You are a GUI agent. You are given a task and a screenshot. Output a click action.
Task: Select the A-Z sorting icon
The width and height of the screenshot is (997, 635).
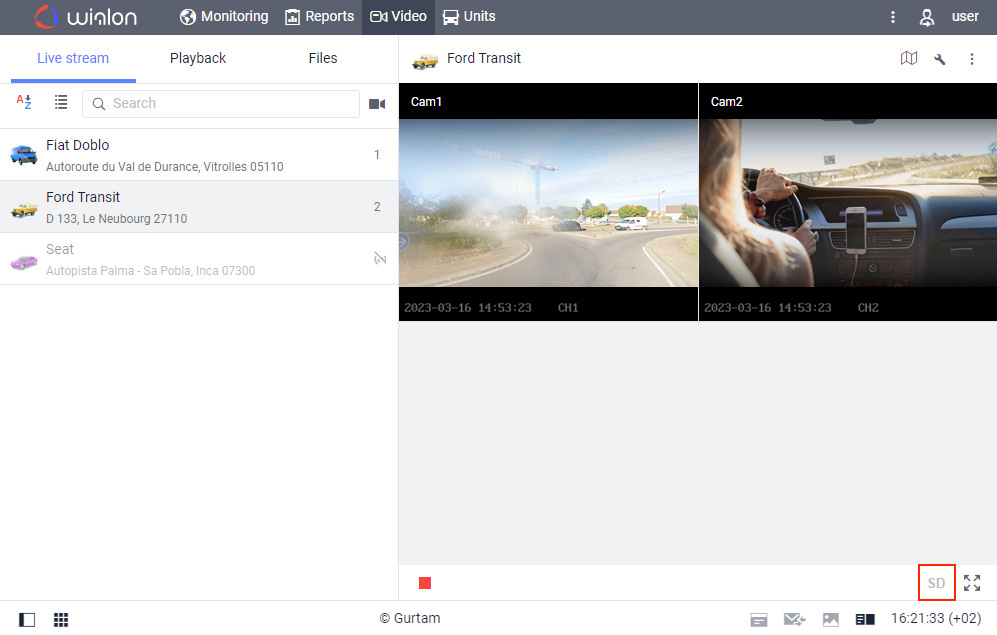[x=24, y=101]
